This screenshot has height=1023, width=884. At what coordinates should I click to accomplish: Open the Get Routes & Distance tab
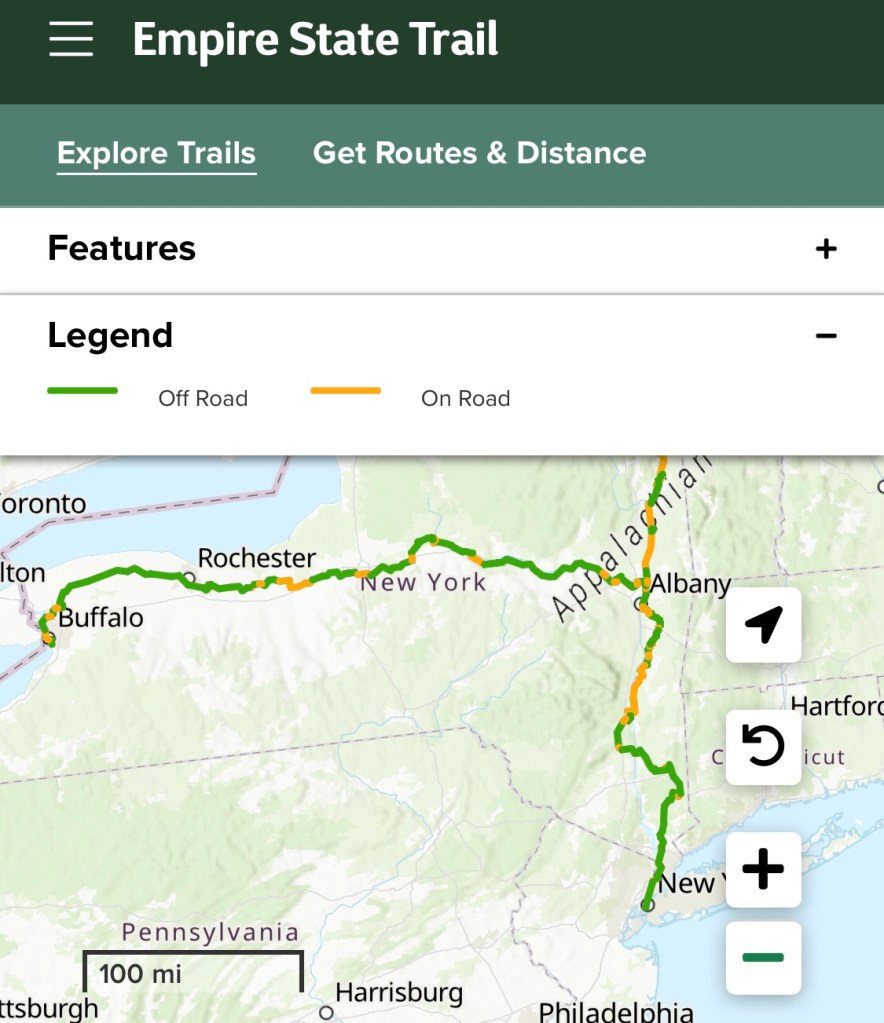click(479, 153)
